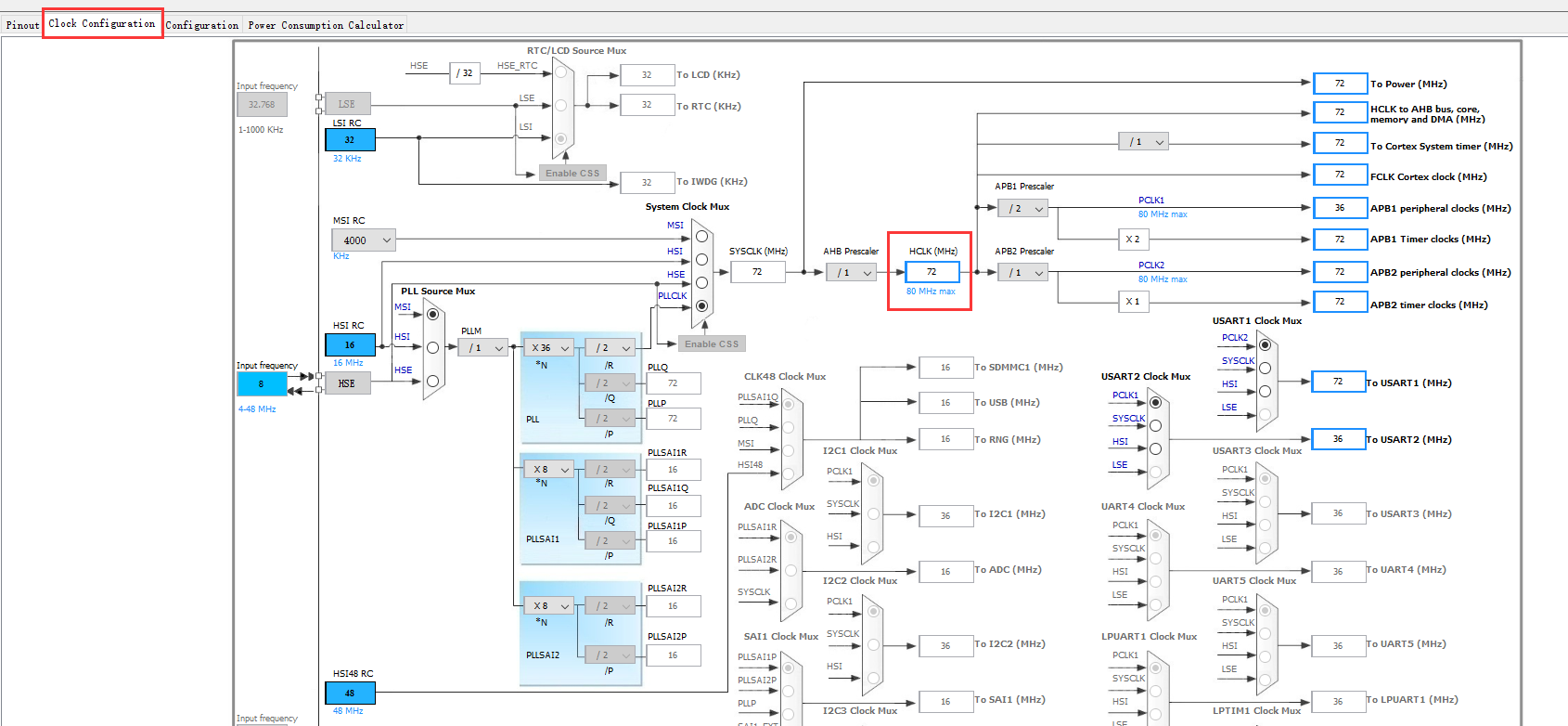The width and height of the screenshot is (1568, 726).
Task: Open the Power Consumption Calculator tab
Action: point(326,25)
